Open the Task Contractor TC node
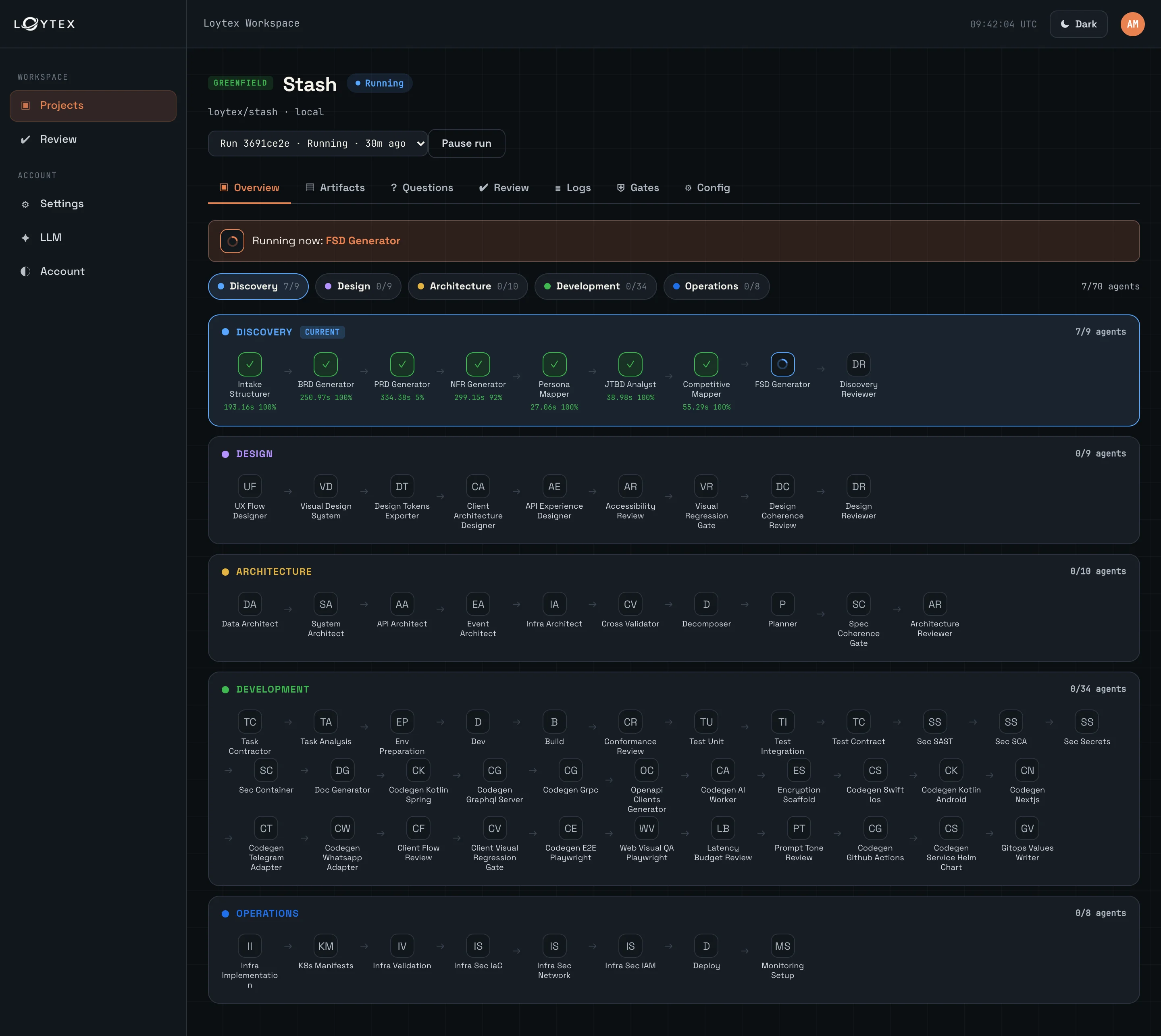This screenshot has height=1036, width=1161. coord(249,722)
